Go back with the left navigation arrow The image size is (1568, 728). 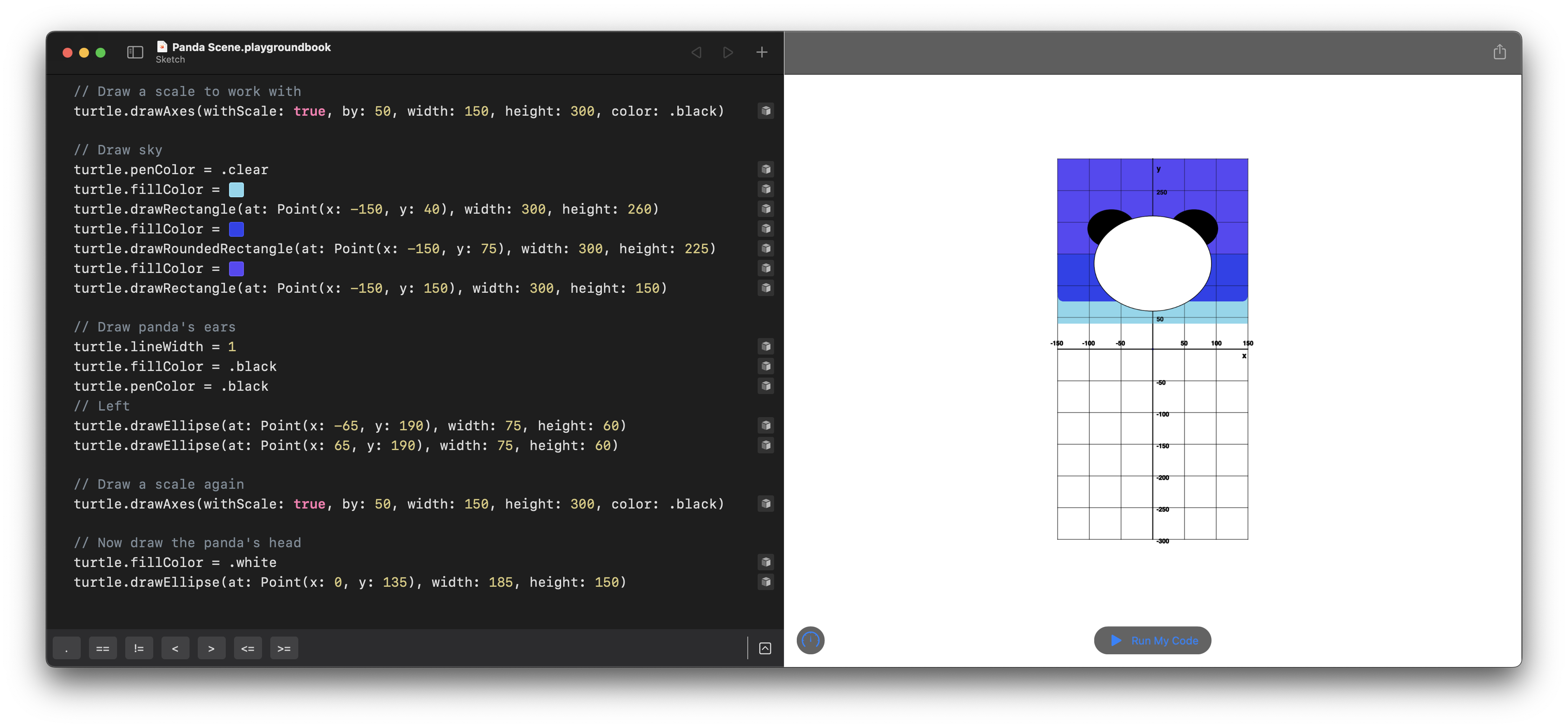pyautogui.click(x=696, y=52)
